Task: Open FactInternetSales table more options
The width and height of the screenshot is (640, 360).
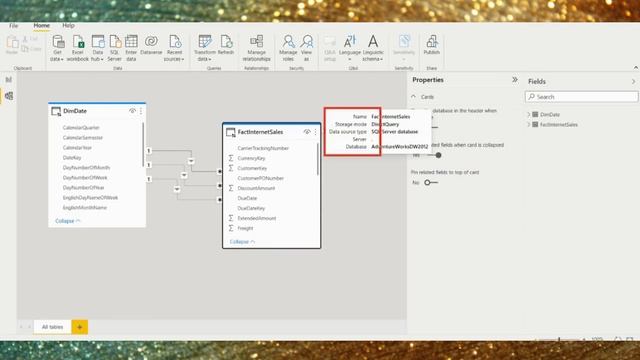Action: point(316,132)
